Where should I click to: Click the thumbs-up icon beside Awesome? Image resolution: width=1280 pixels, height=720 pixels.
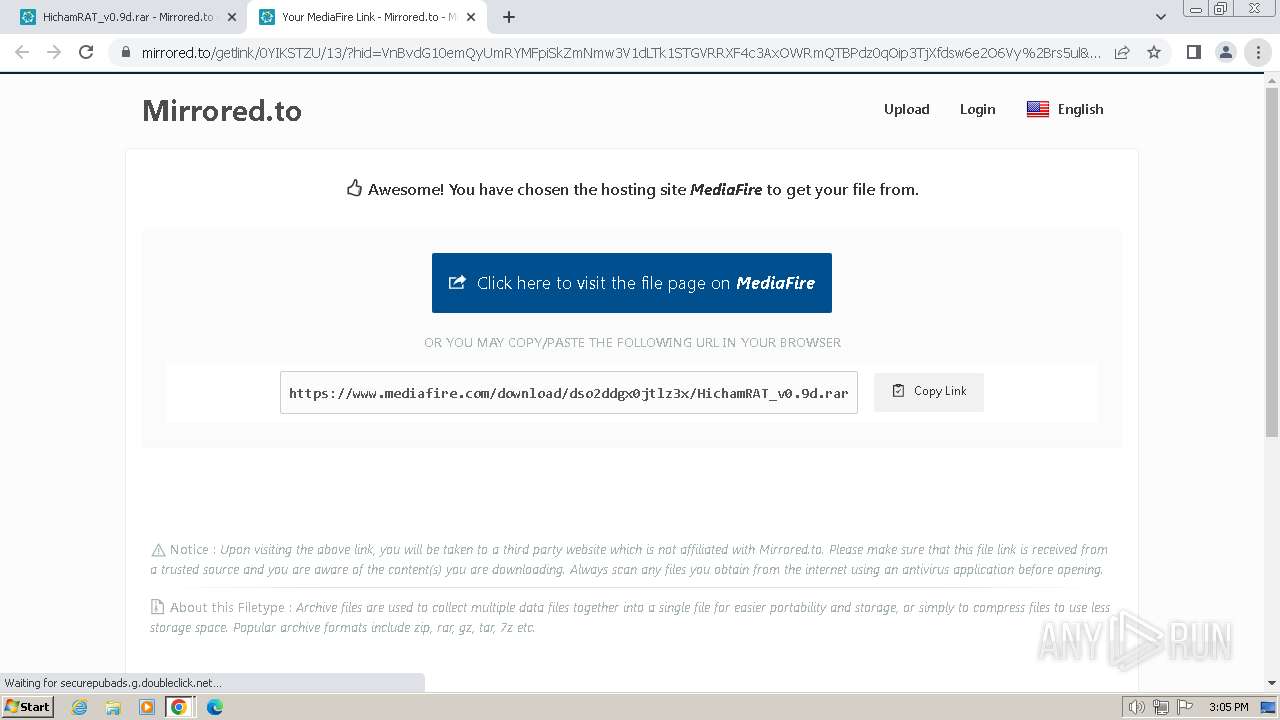(x=354, y=188)
